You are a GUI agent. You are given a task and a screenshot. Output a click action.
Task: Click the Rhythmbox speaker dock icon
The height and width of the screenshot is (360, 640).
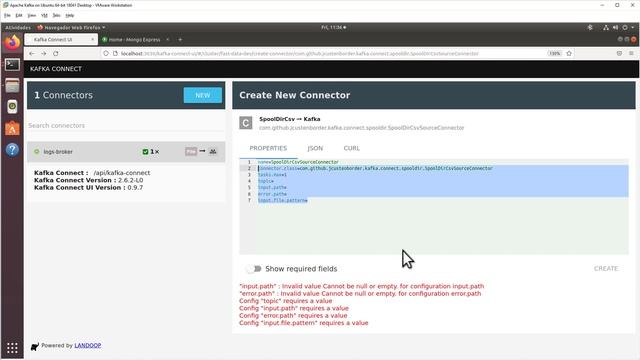click(12, 107)
